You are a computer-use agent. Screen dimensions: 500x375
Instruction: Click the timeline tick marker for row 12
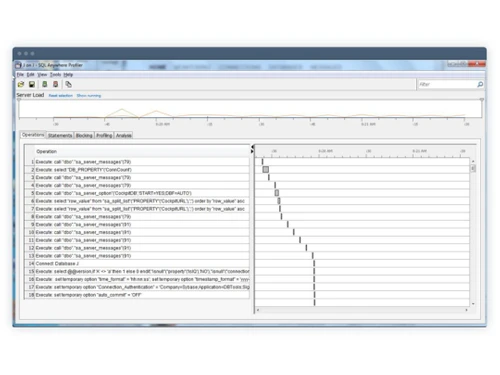(306, 248)
